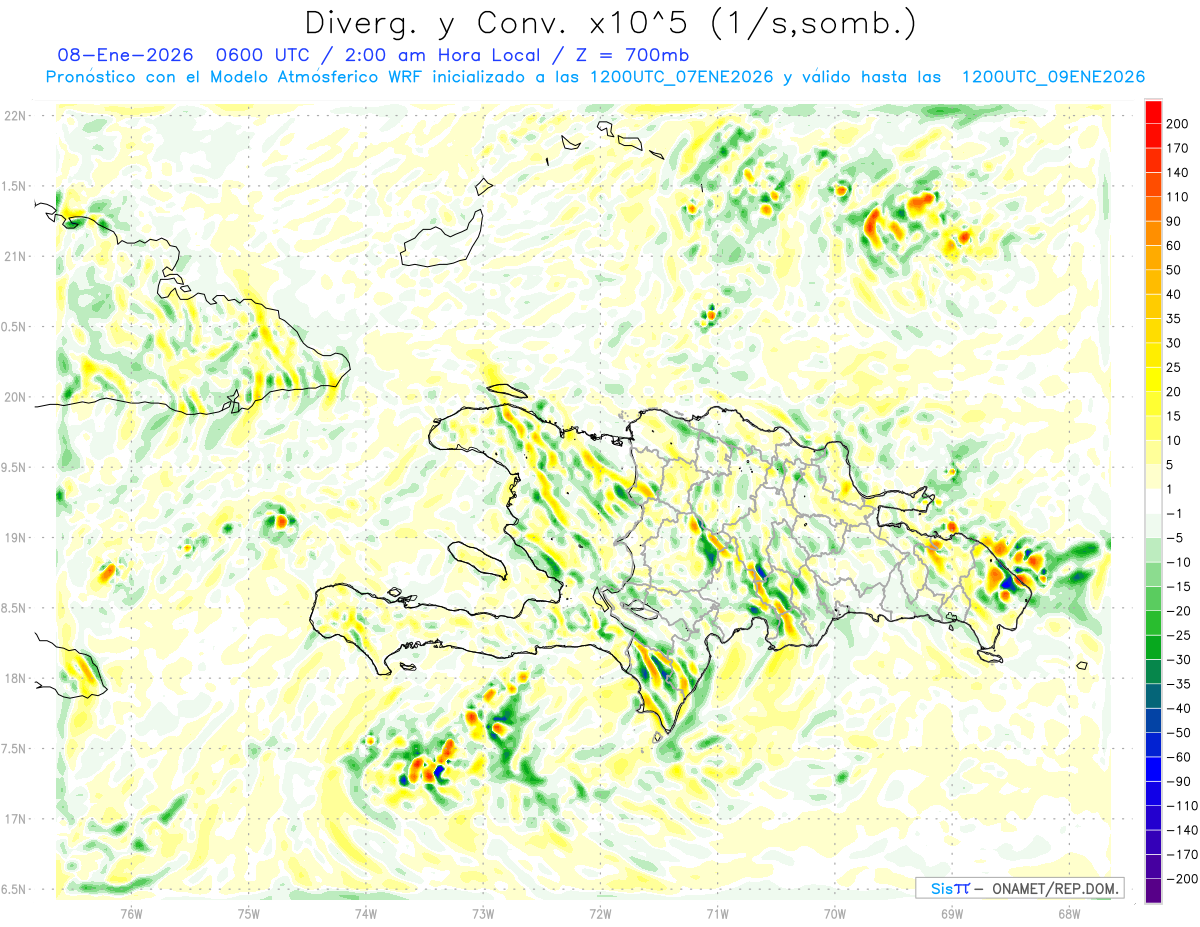Viewport: 1200px width, 927px height.
Task: Click the '17N' latitude label
Action: point(14,819)
